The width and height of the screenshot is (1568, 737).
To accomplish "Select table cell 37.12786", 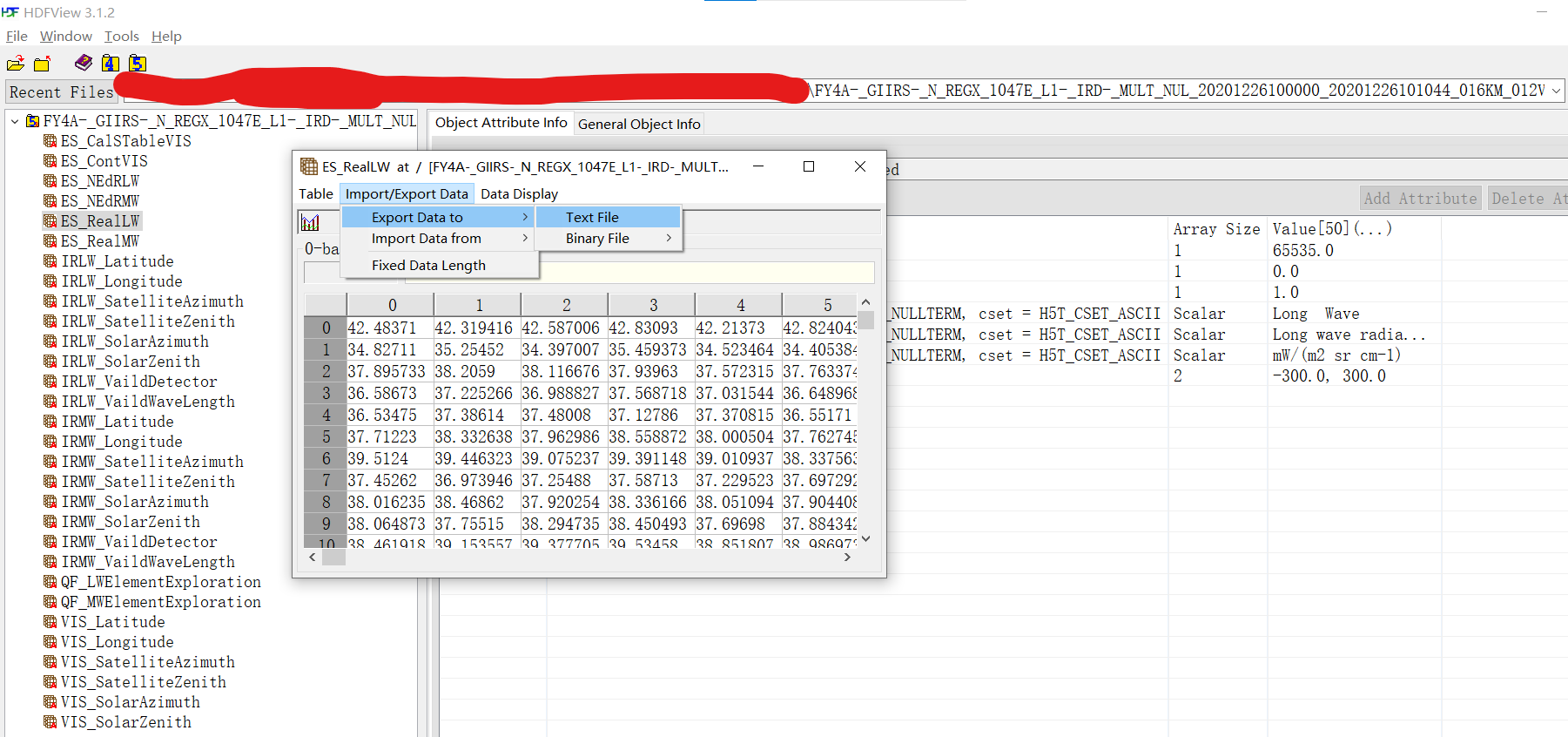I will 651,415.
